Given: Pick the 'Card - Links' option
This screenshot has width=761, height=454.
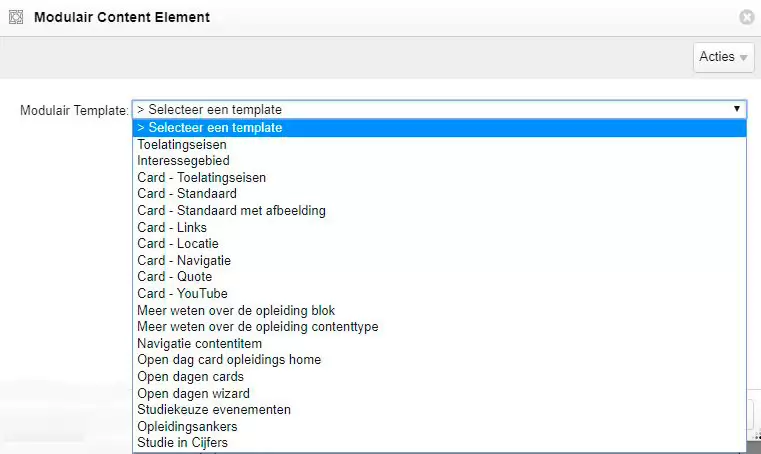Looking at the screenshot, I should coord(172,227).
